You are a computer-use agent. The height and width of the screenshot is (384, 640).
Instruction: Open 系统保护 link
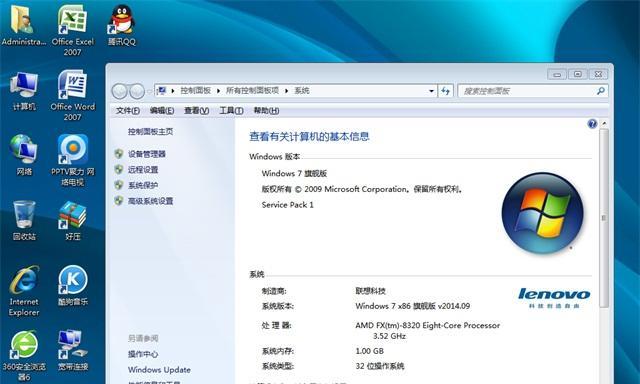point(143,185)
